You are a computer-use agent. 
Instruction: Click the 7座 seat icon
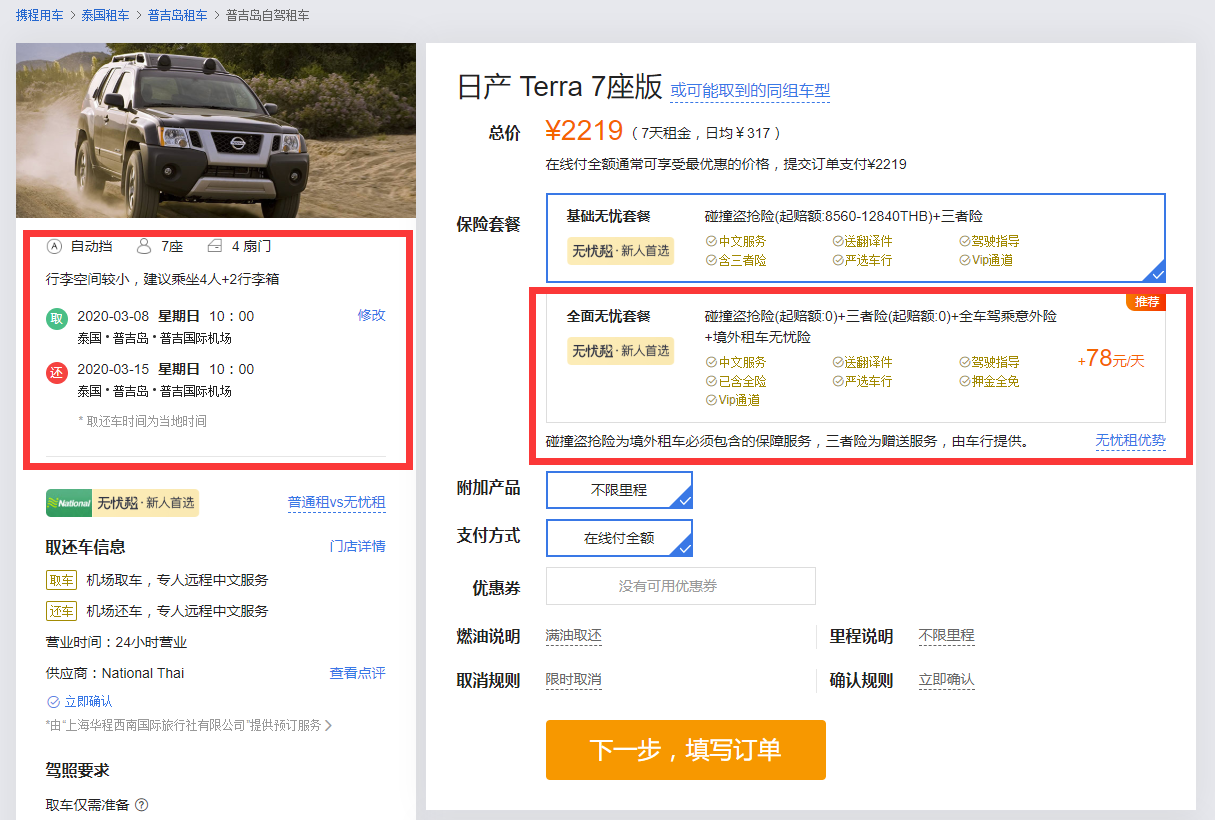(144, 246)
